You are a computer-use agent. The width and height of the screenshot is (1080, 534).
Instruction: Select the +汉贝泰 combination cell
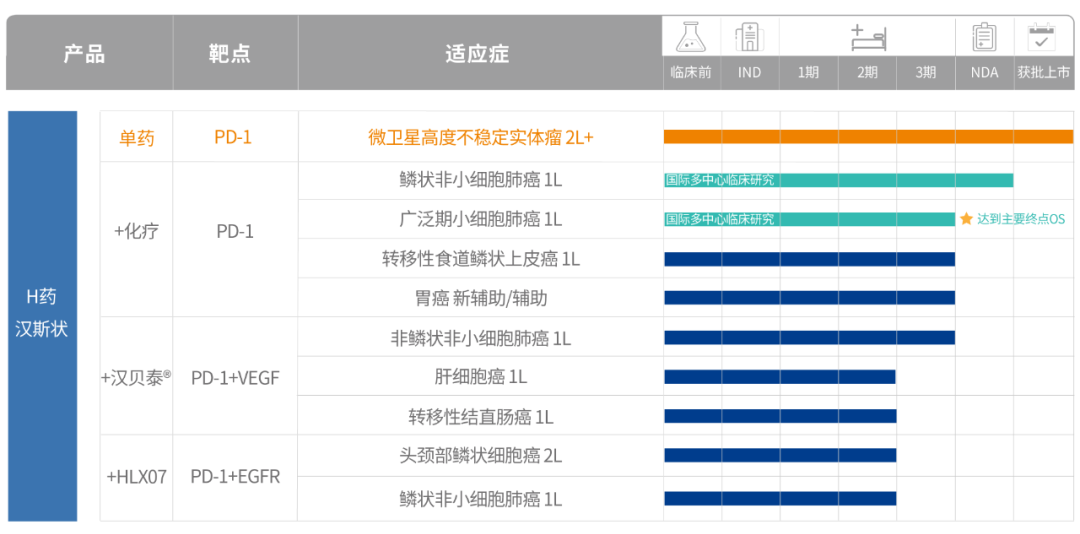(x=136, y=377)
